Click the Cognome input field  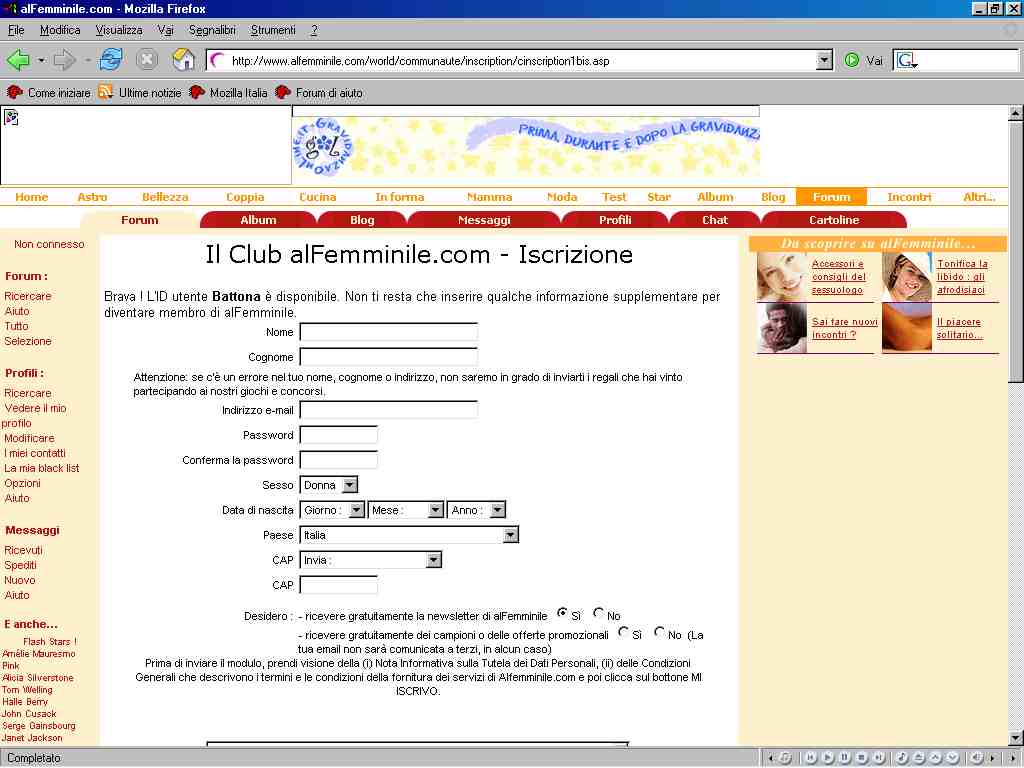(389, 357)
